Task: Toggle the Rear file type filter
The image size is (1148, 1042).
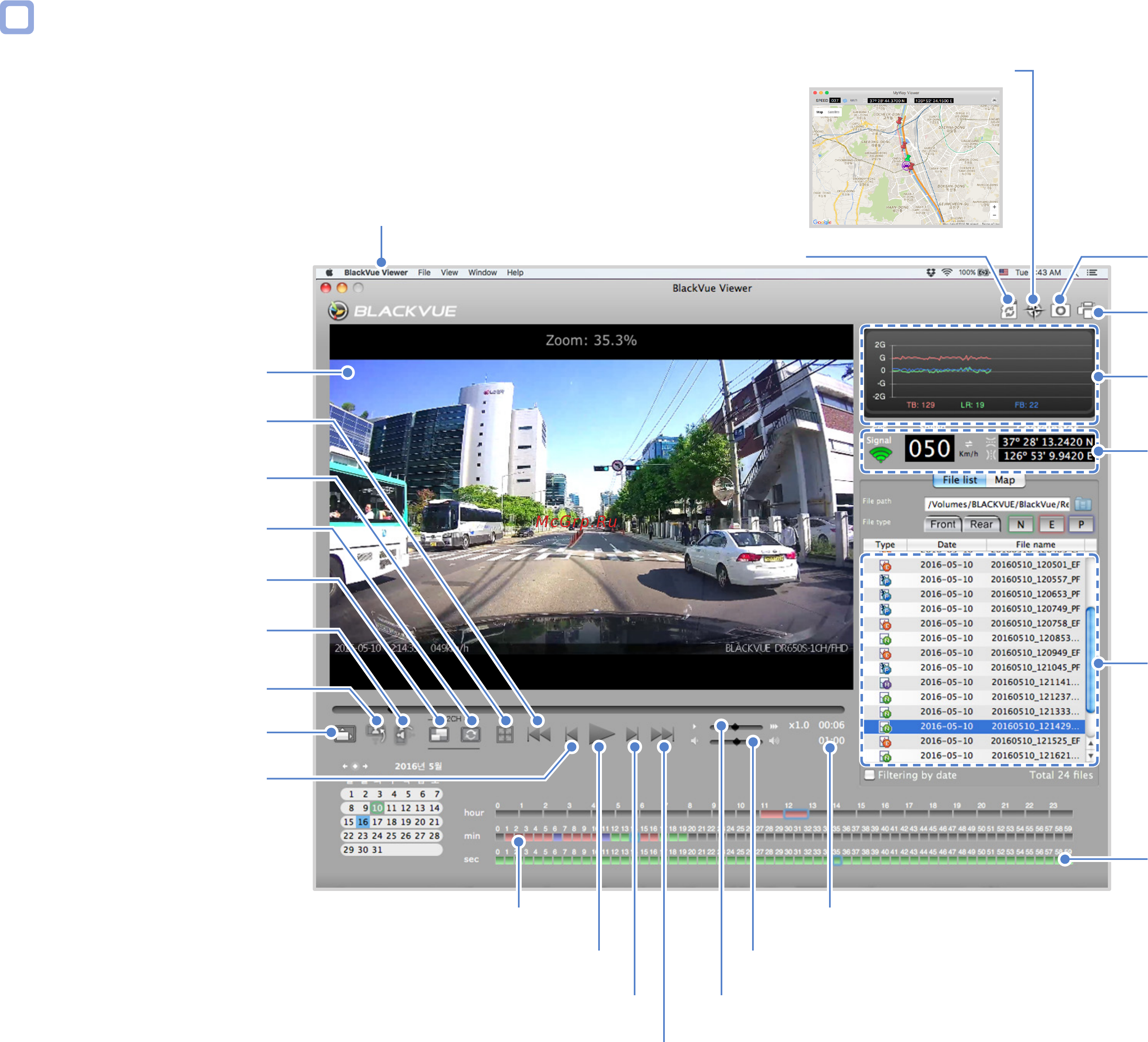Action: coord(981,524)
